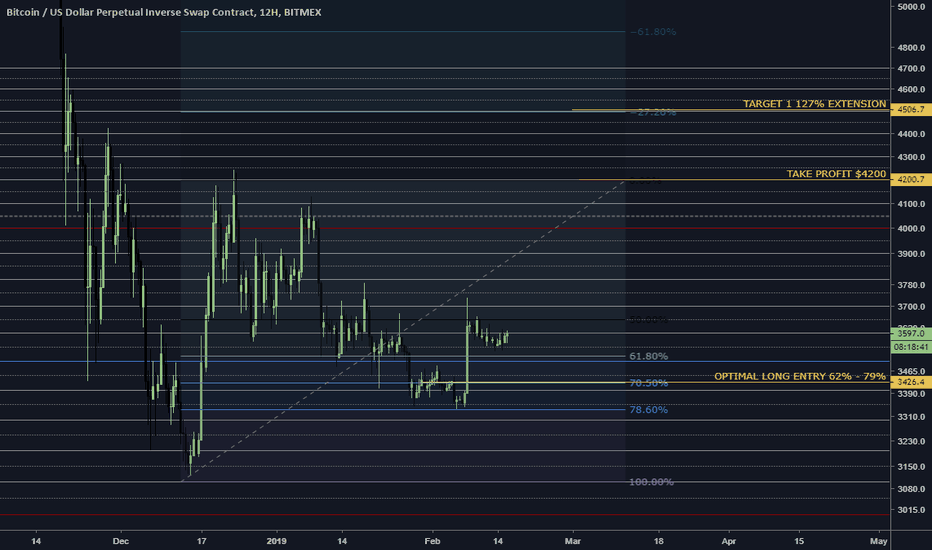
Task: Select the -27.20% Fibonacci extension label
Action: [653, 112]
